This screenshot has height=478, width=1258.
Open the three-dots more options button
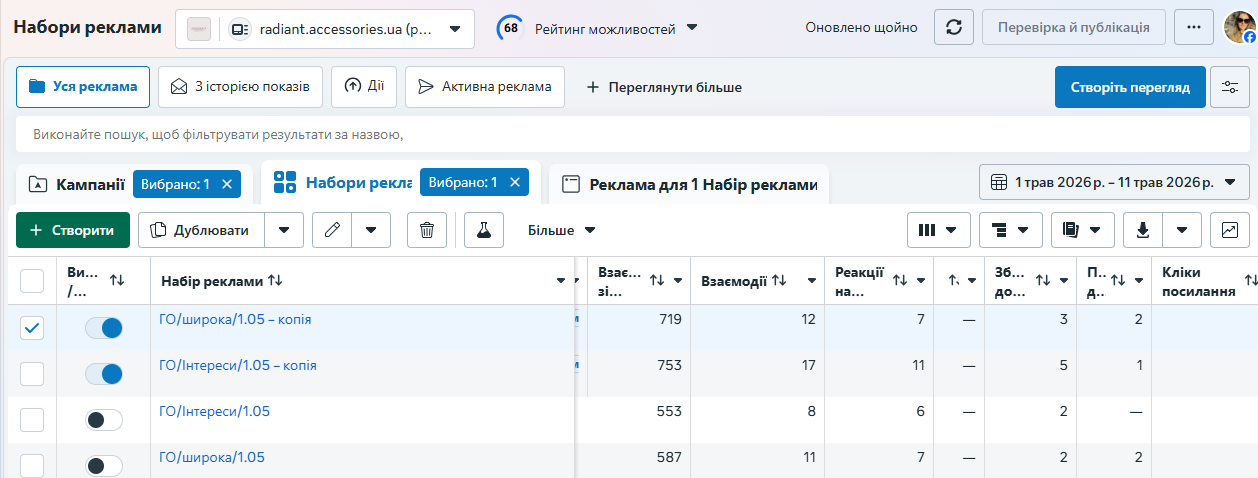[1193, 27]
